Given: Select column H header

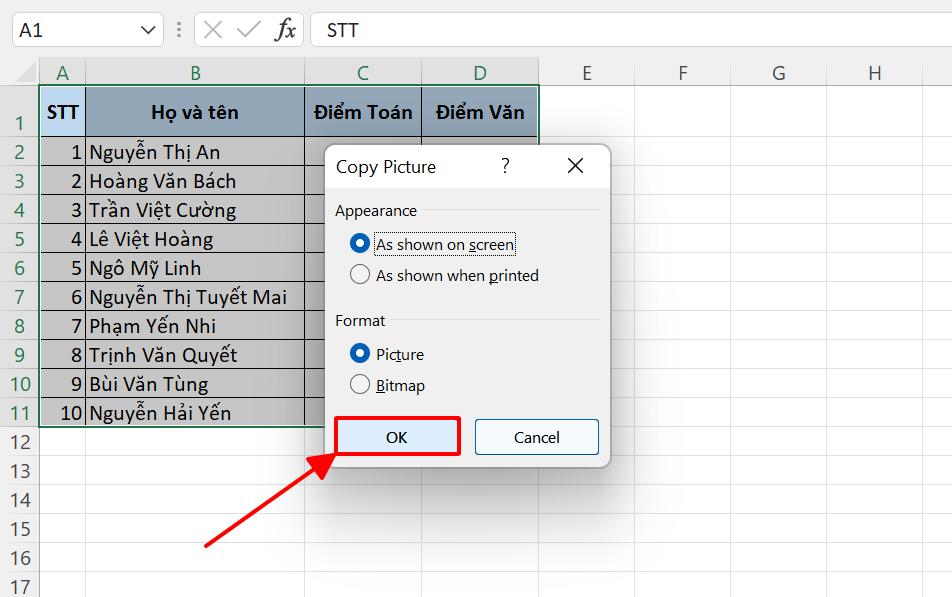Looking at the screenshot, I should [x=874, y=73].
